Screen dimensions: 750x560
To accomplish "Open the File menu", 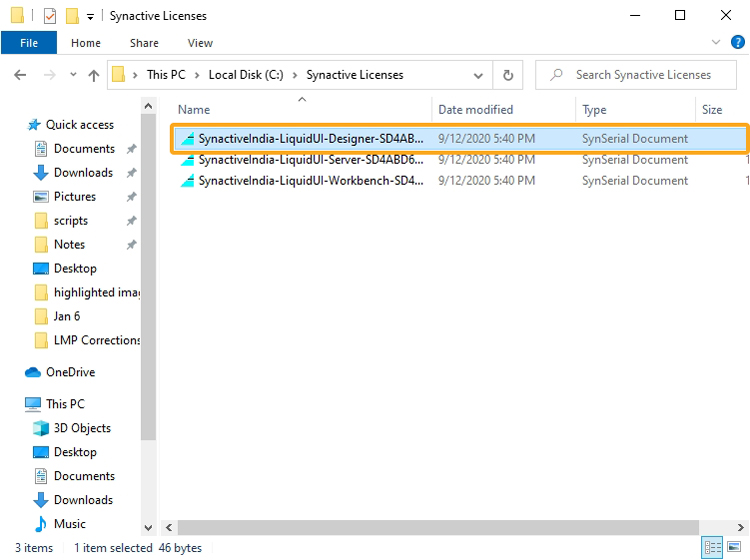I will click(29, 43).
